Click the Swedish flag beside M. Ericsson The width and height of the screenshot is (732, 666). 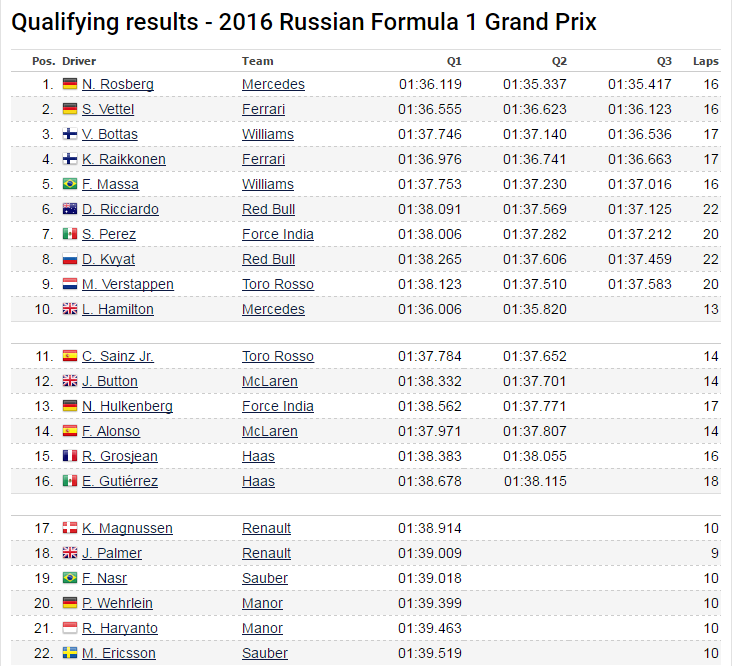tap(69, 653)
